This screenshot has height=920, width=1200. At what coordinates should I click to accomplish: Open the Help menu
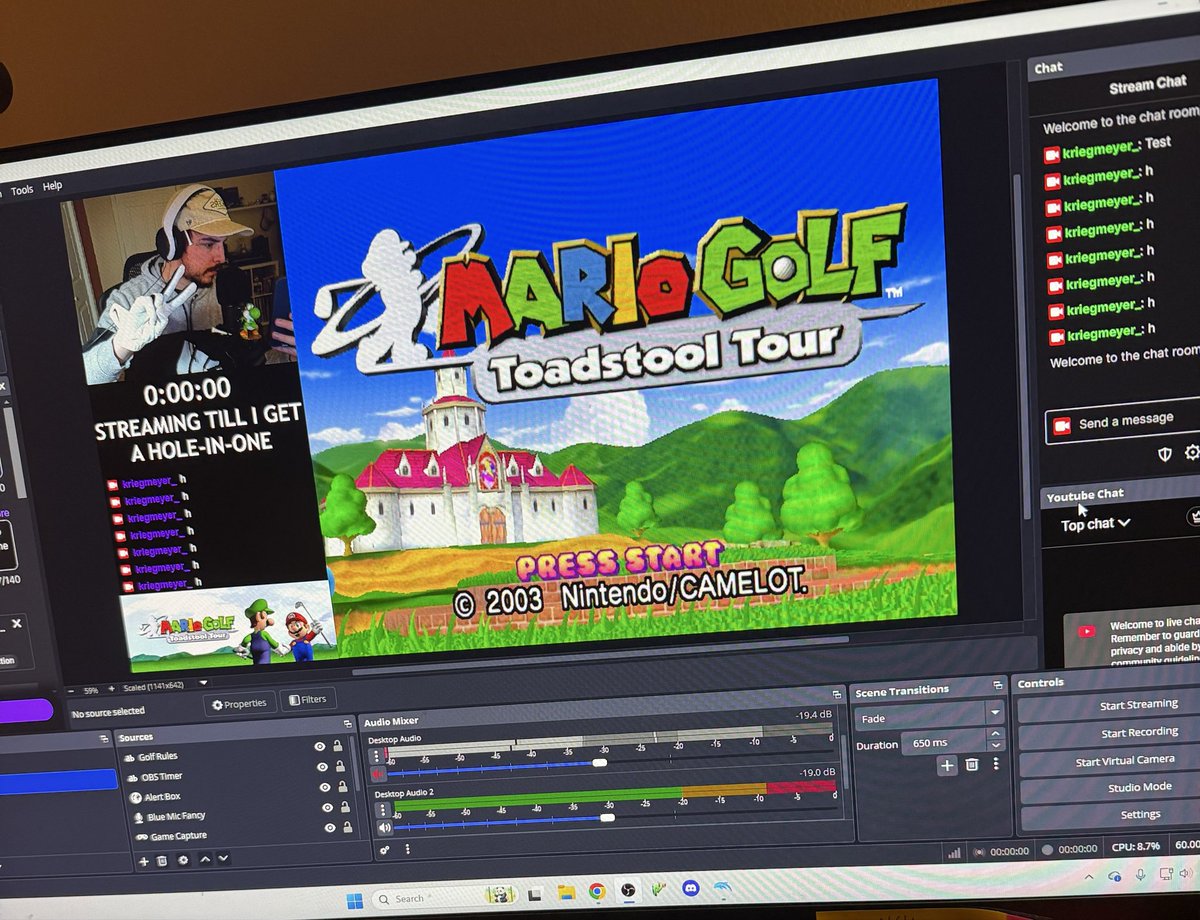pos(52,186)
